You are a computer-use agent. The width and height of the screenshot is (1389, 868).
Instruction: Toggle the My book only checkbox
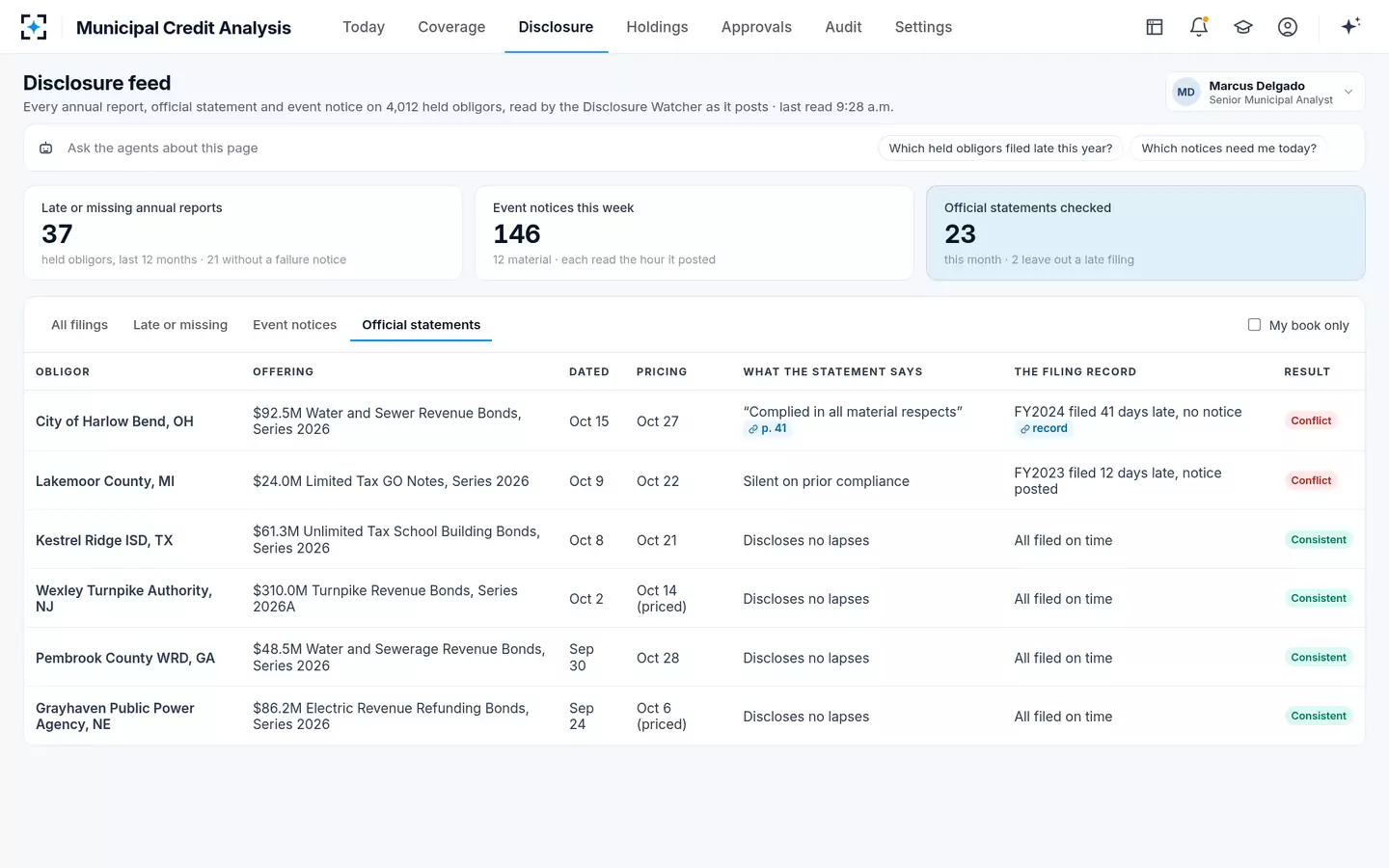tap(1254, 325)
